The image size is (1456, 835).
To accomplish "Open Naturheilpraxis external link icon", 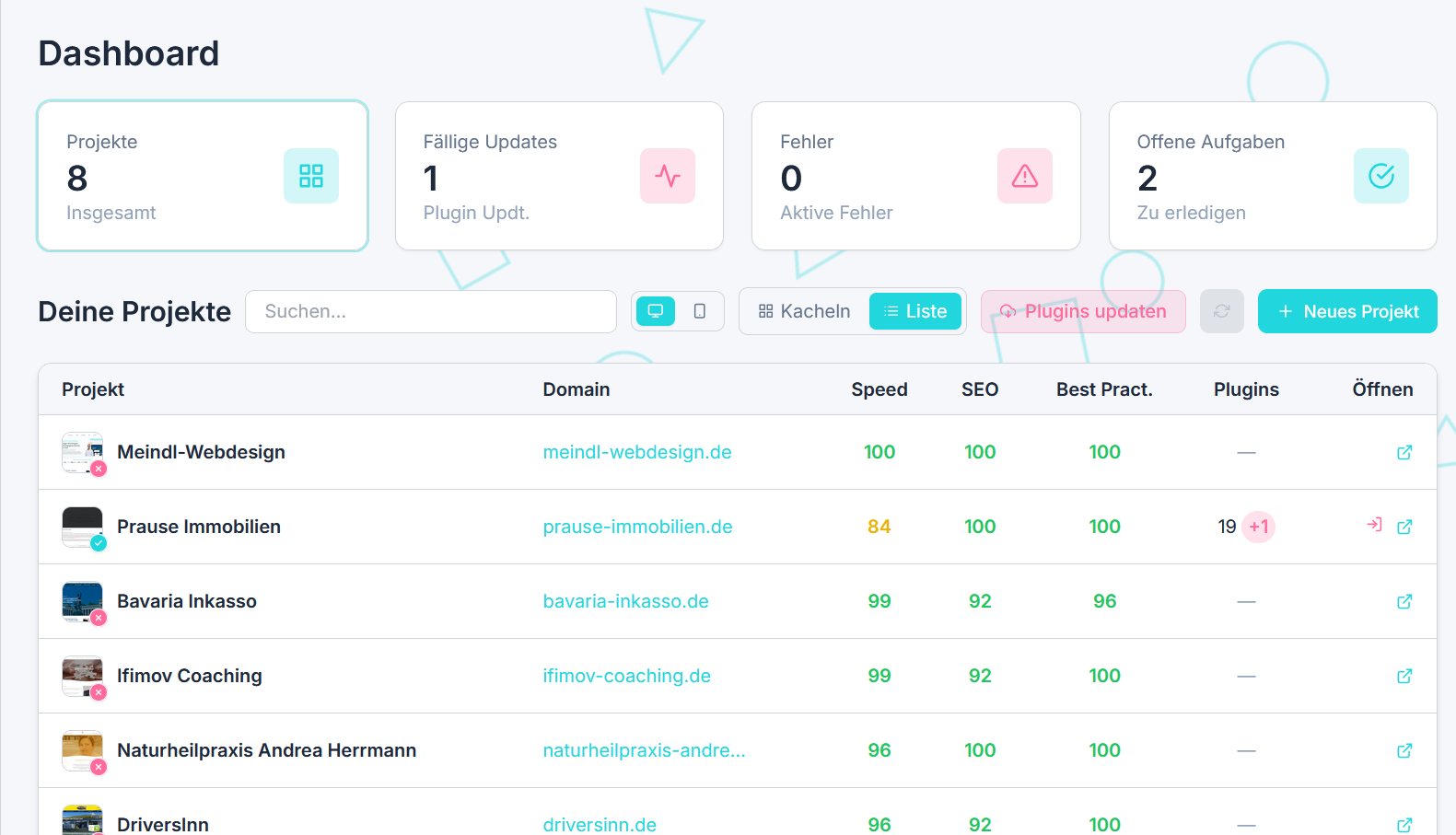I will [1404, 750].
